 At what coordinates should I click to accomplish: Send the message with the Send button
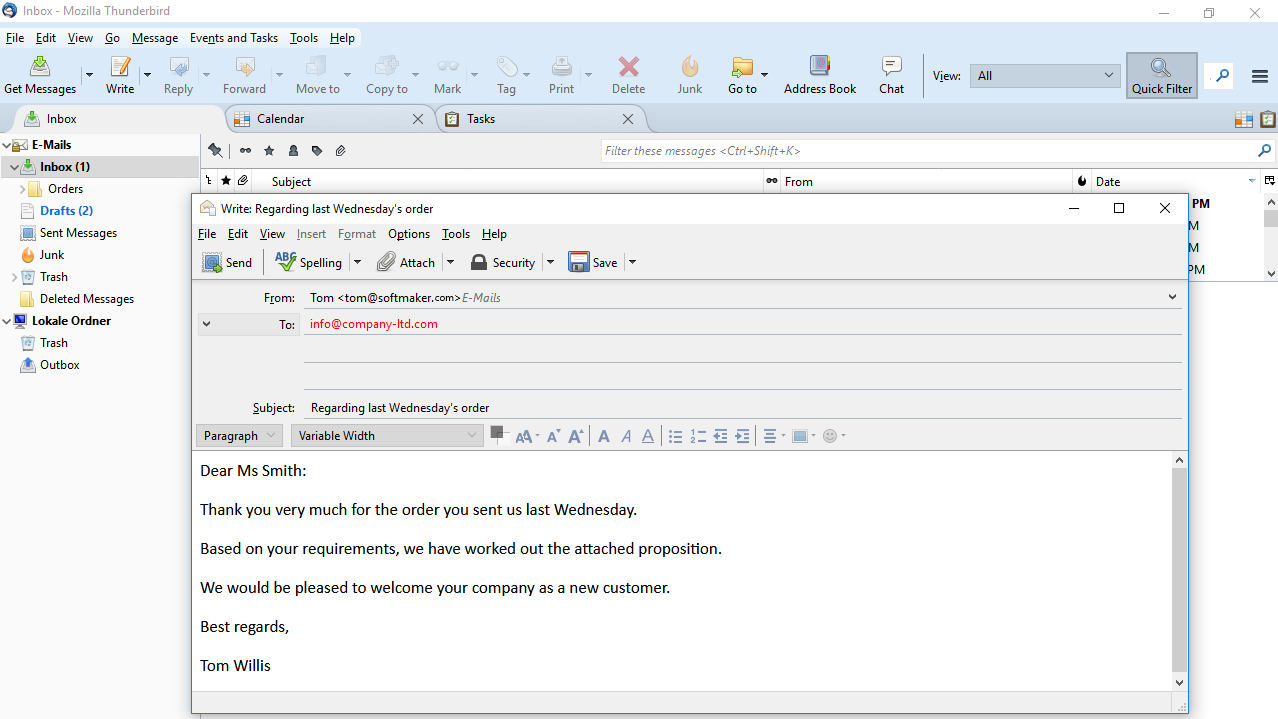click(227, 262)
